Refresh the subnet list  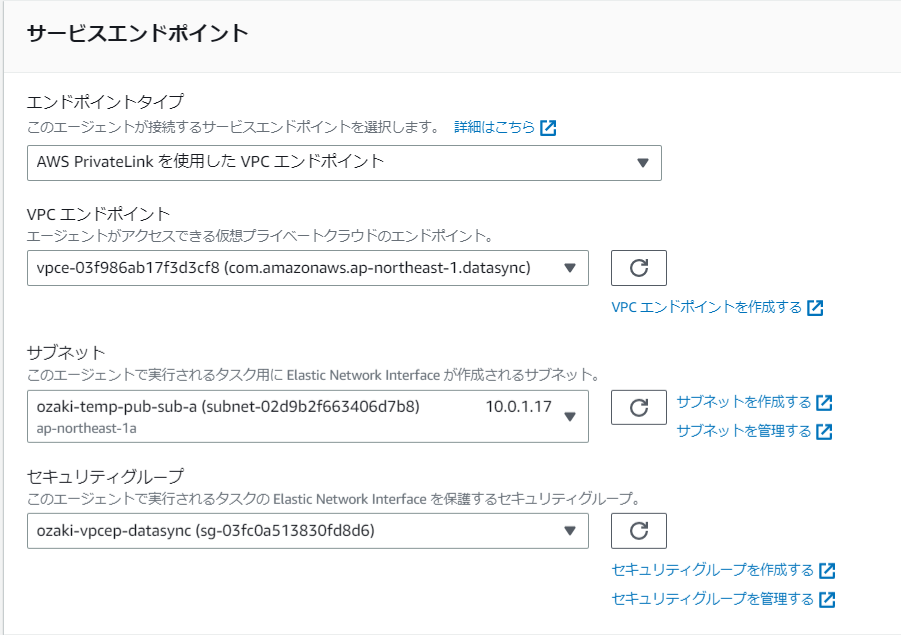click(x=639, y=407)
